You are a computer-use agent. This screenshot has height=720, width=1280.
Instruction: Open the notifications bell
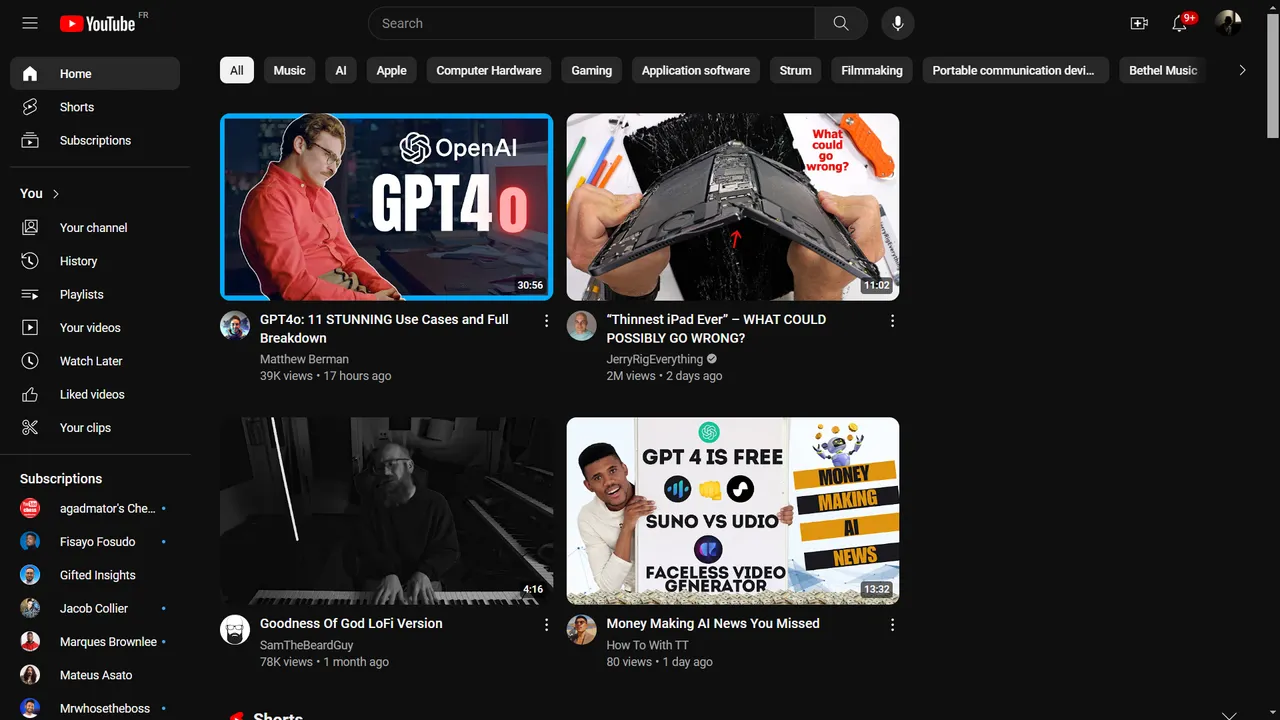pos(1180,23)
